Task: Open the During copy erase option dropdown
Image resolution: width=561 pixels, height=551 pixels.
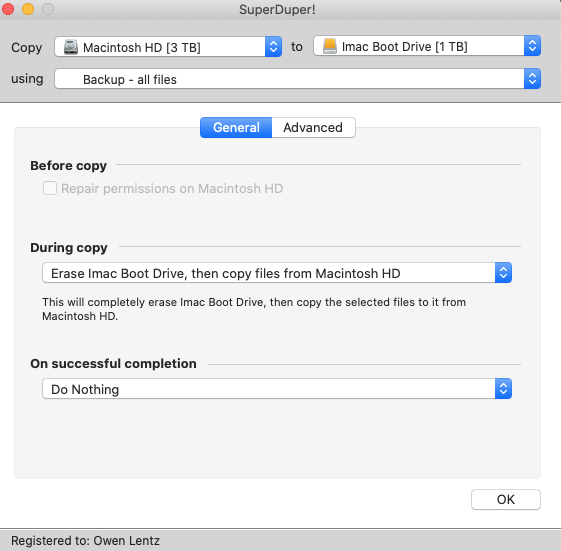Action: [x=277, y=273]
